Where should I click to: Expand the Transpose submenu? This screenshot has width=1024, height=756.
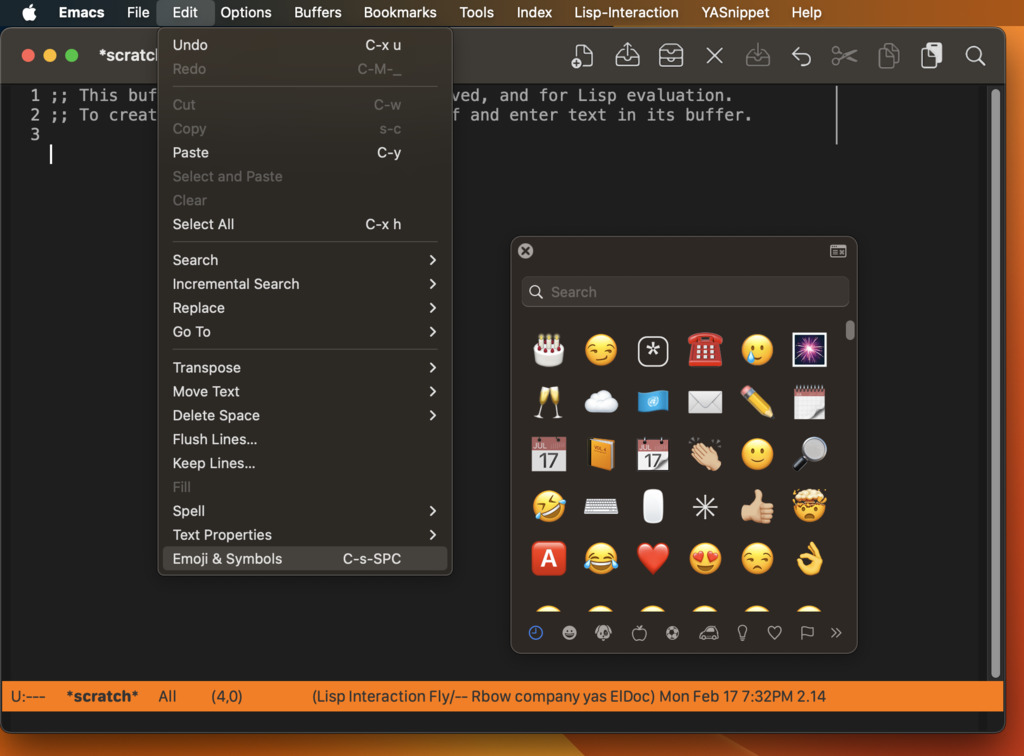point(305,368)
